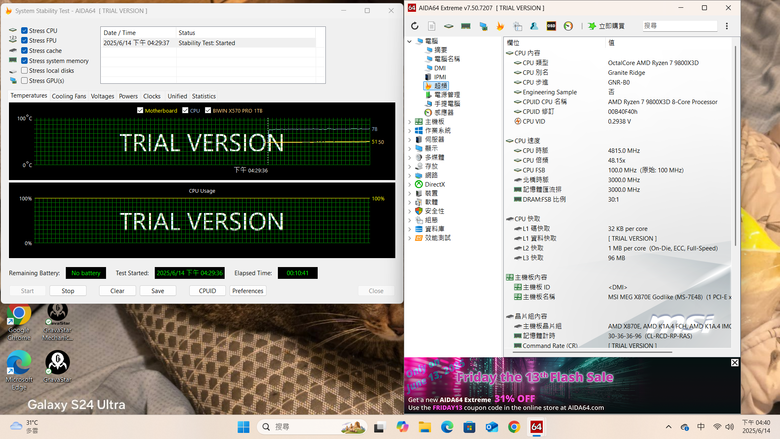Click the memory module icon in AIDA64 toolbar

pyautogui.click(x=466, y=26)
